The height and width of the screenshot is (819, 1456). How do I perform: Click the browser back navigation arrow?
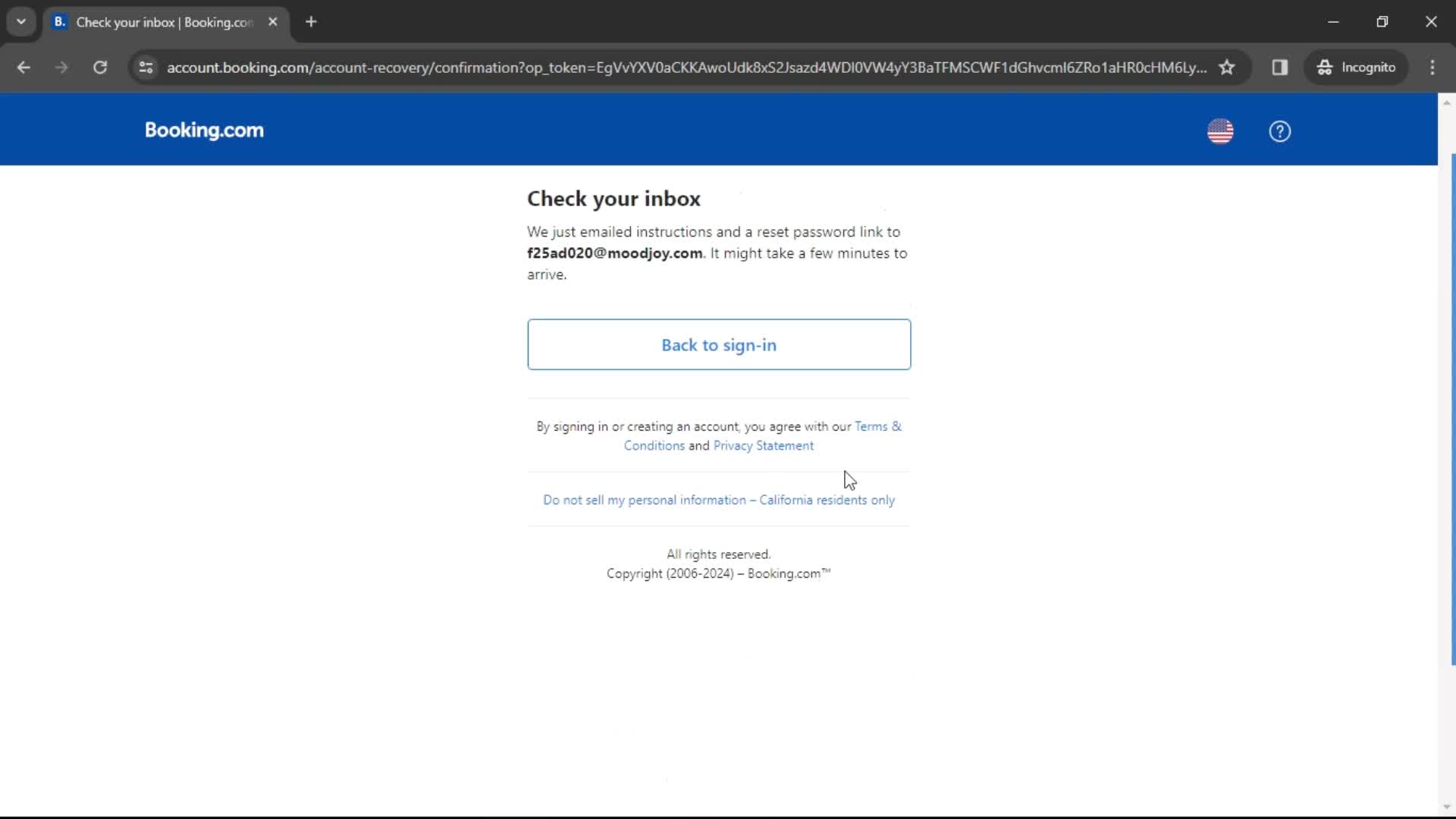24,67
